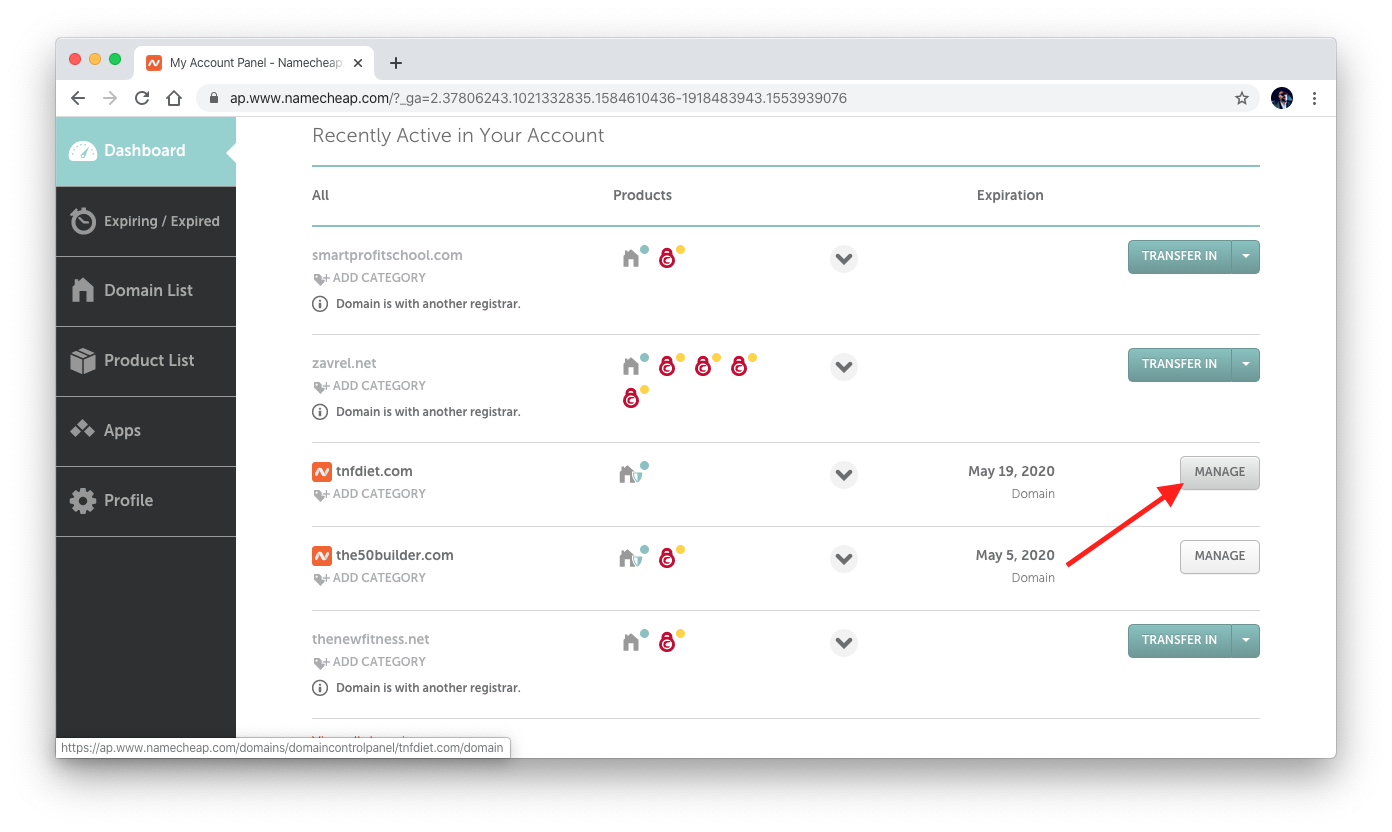This screenshot has height=832, width=1392.
Task: Click Transfer In for thenewfitness.net
Action: click(x=1180, y=640)
